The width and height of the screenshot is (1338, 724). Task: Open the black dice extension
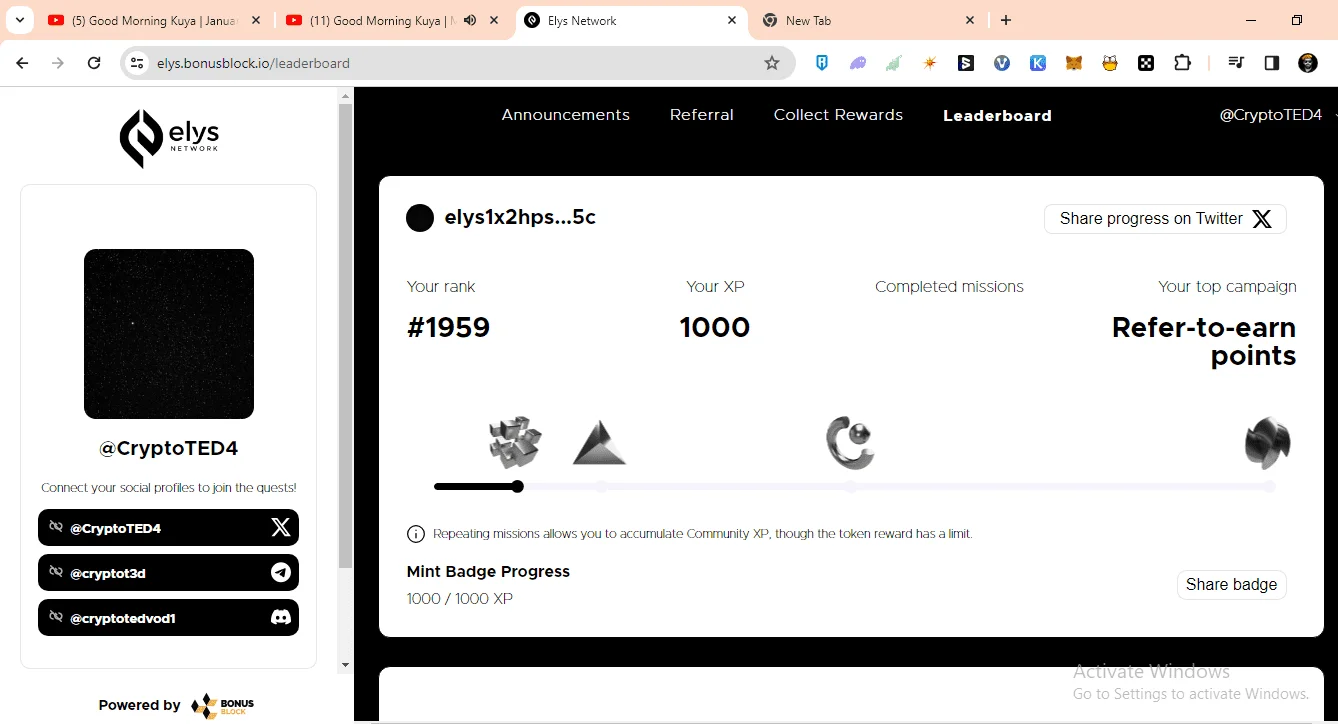pos(1146,63)
